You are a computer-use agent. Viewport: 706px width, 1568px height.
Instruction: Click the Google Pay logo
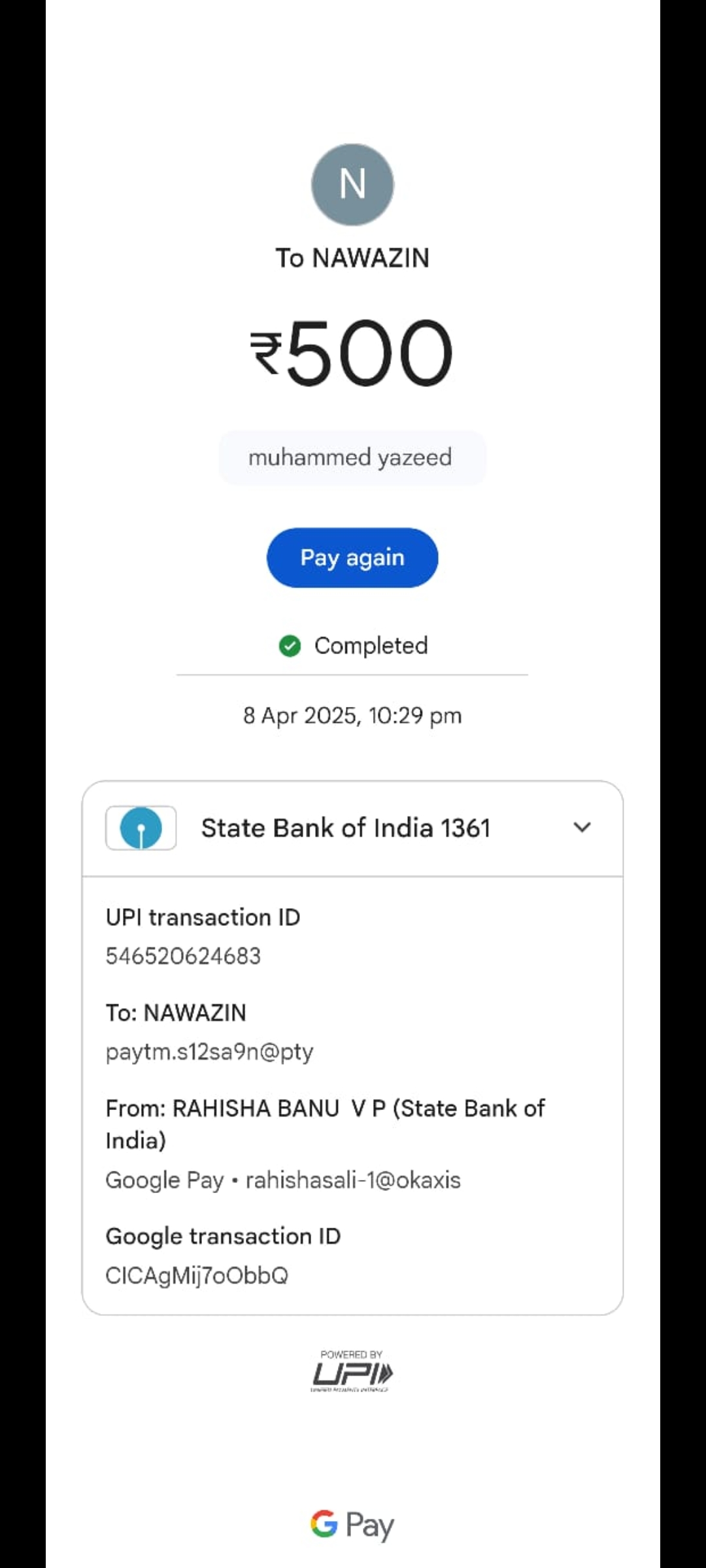coord(352,1525)
